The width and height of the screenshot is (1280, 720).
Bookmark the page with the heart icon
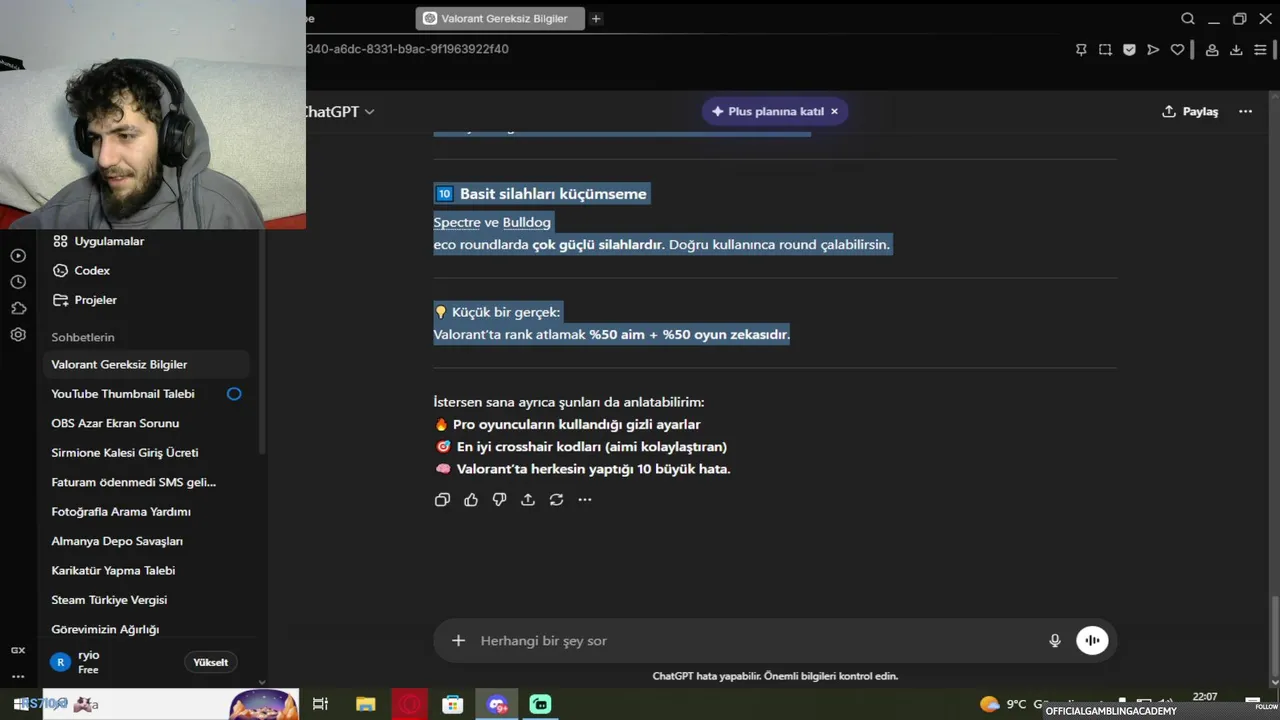1177,50
